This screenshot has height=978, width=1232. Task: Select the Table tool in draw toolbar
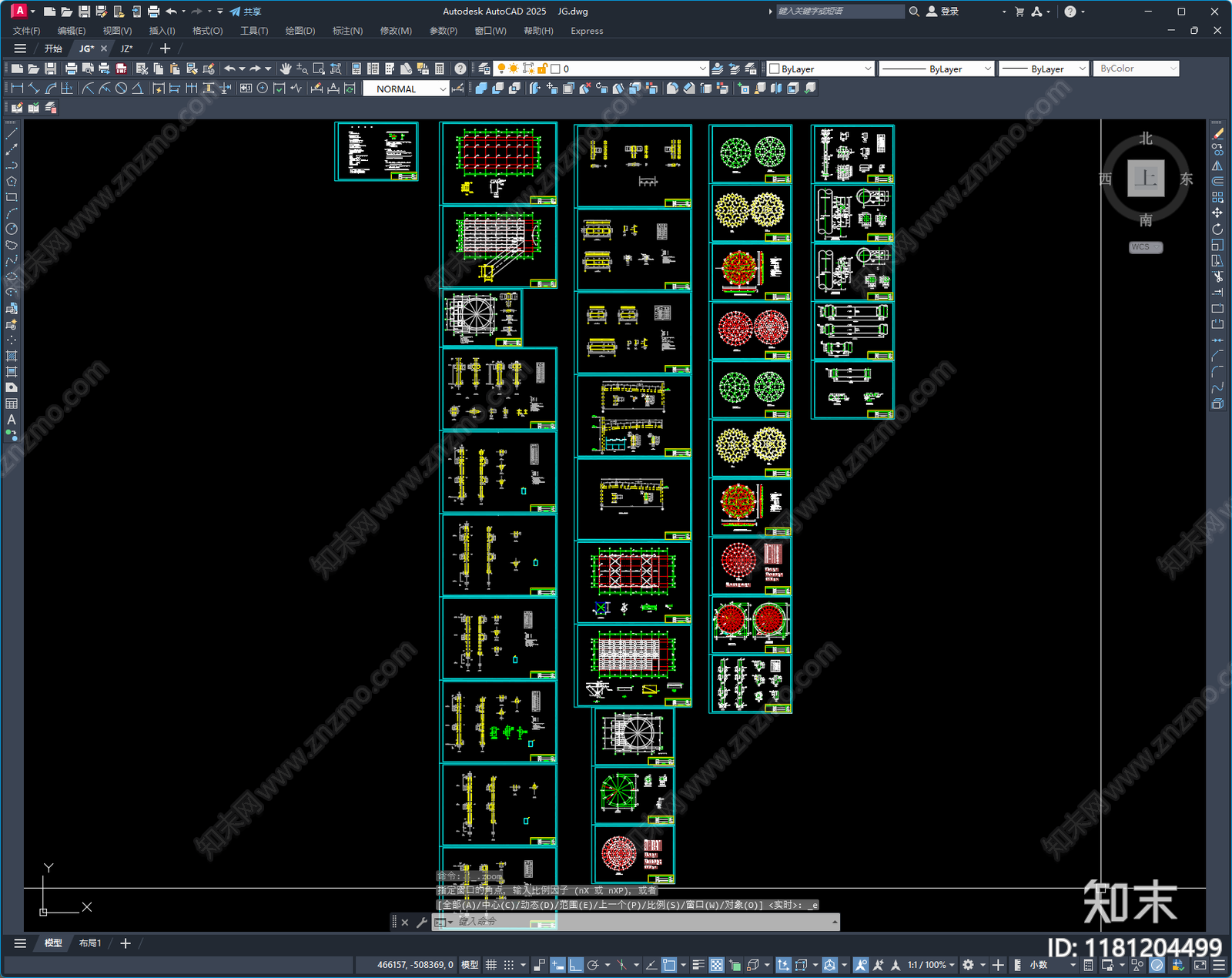click(x=12, y=404)
